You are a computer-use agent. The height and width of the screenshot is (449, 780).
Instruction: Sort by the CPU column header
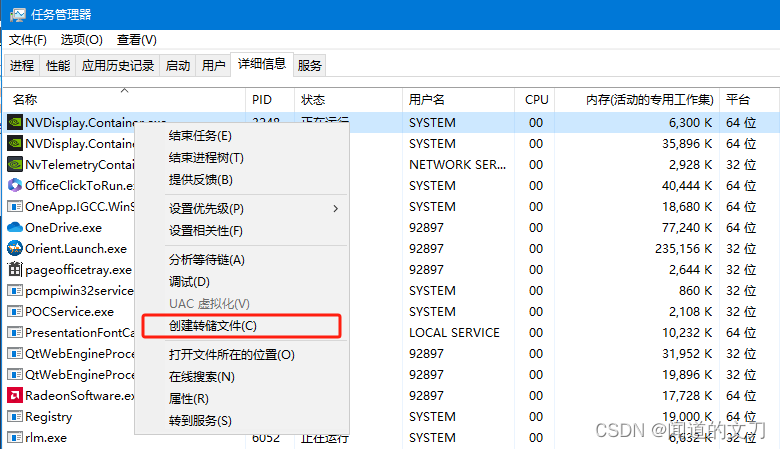(x=535, y=99)
